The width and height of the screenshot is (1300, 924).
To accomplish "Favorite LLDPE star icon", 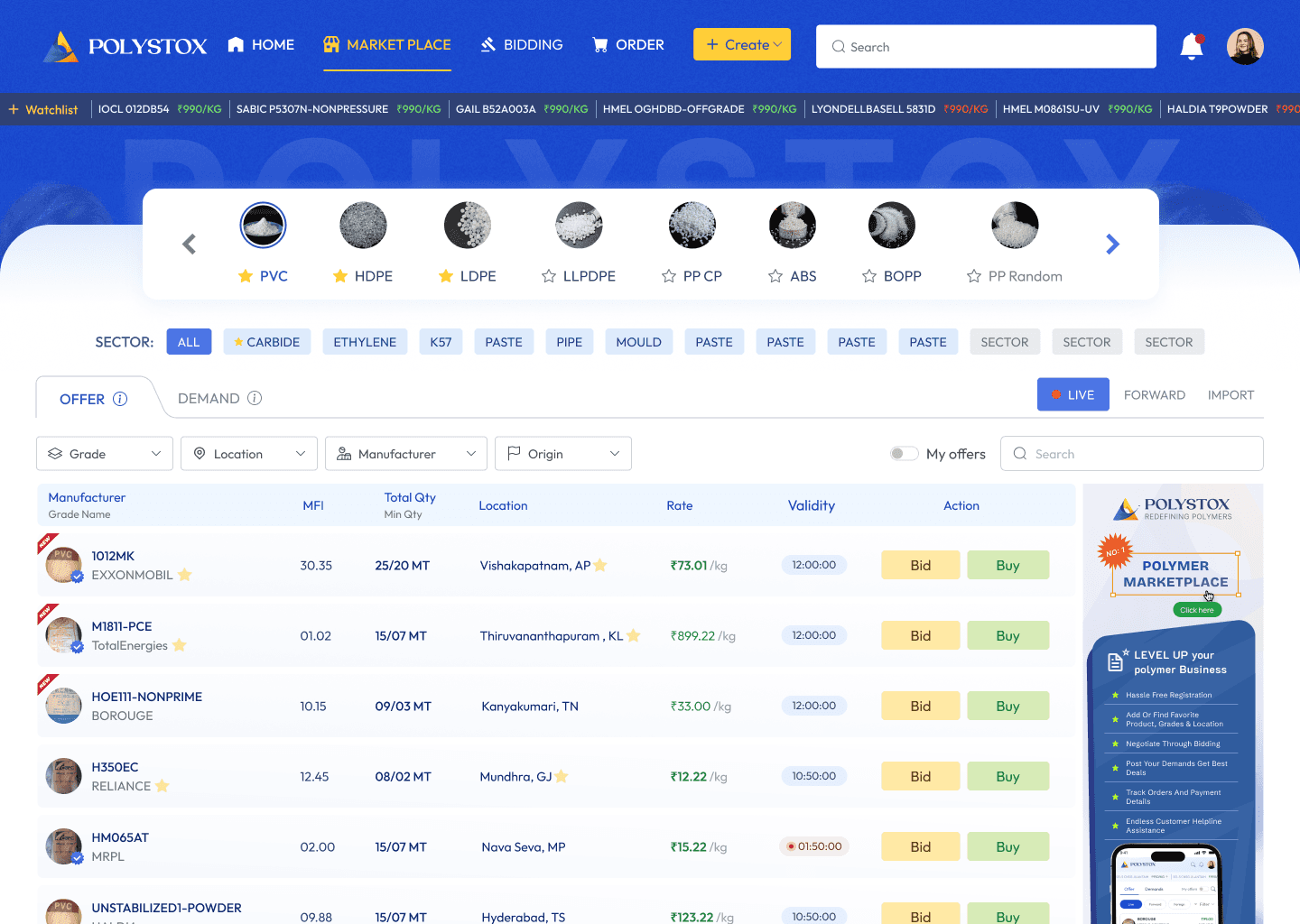I will click(549, 276).
